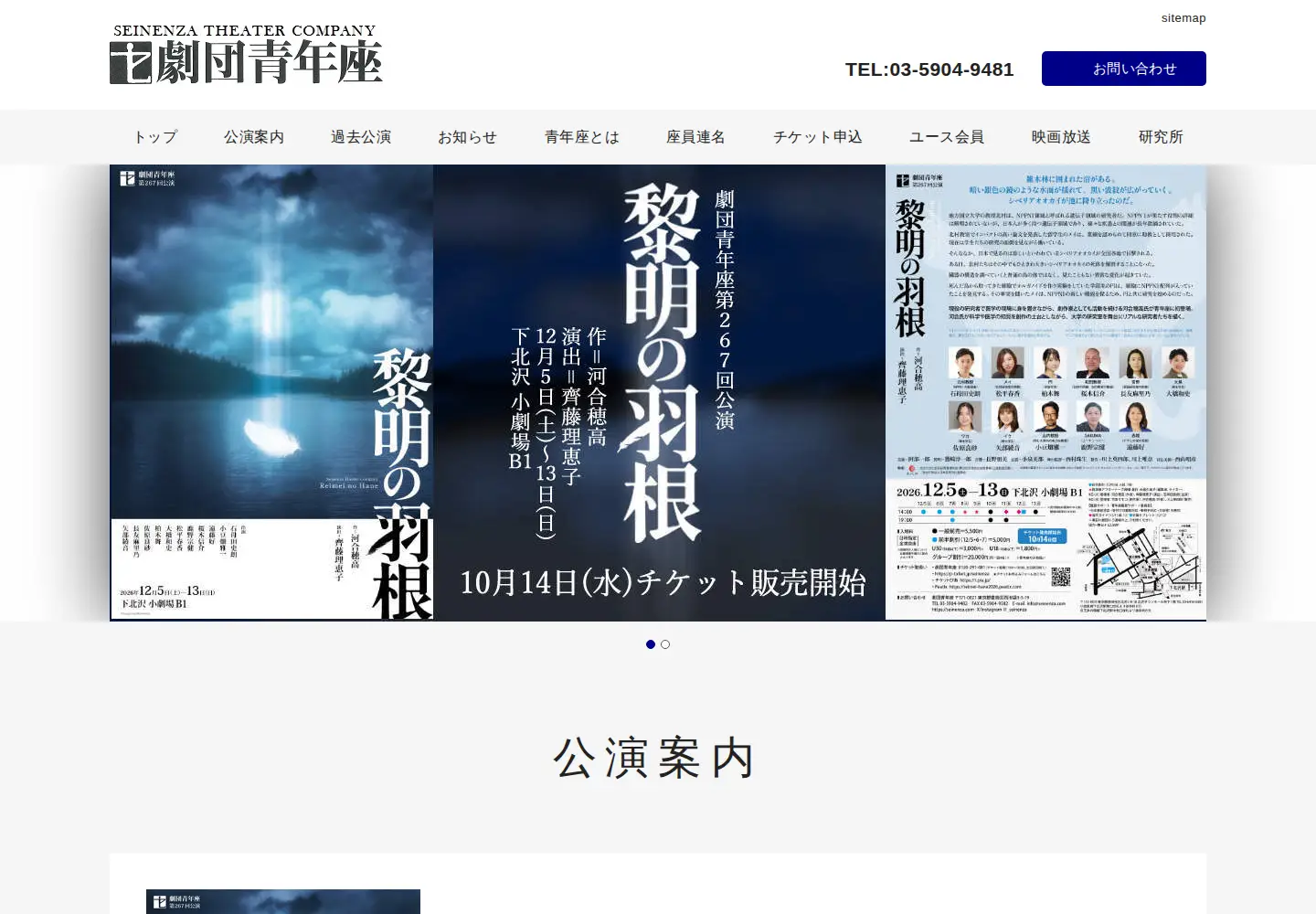1316x914 pixels.
Task: Click the 公演案内 section heading
Action: point(655,758)
